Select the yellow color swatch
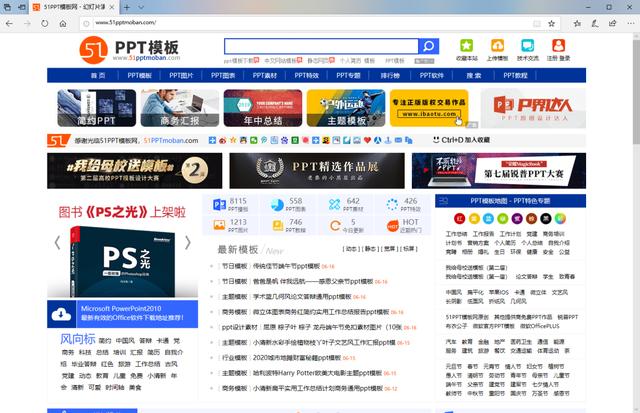 pos(474,219)
